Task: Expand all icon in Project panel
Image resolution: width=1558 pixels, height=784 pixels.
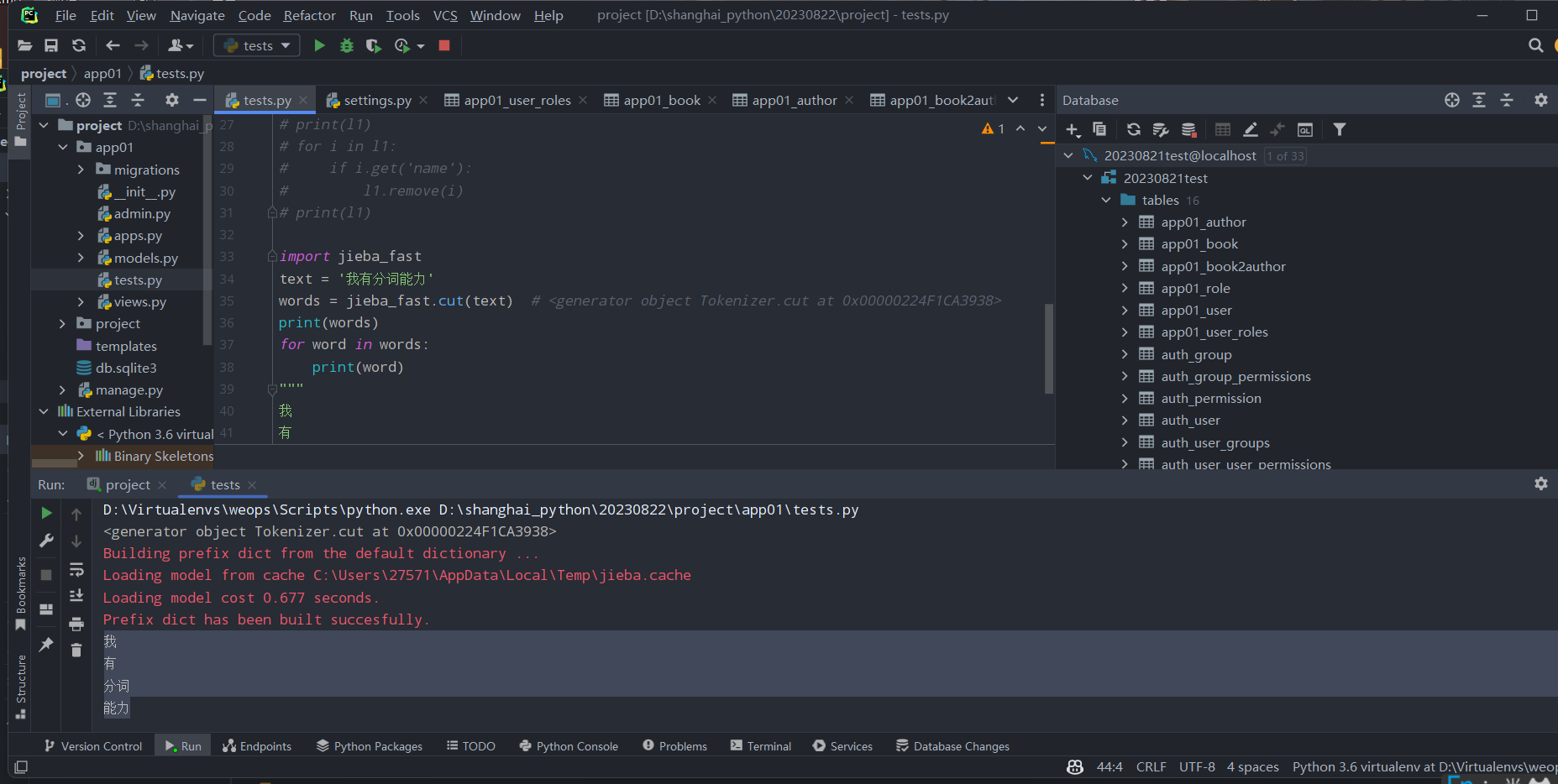Action: (110, 100)
